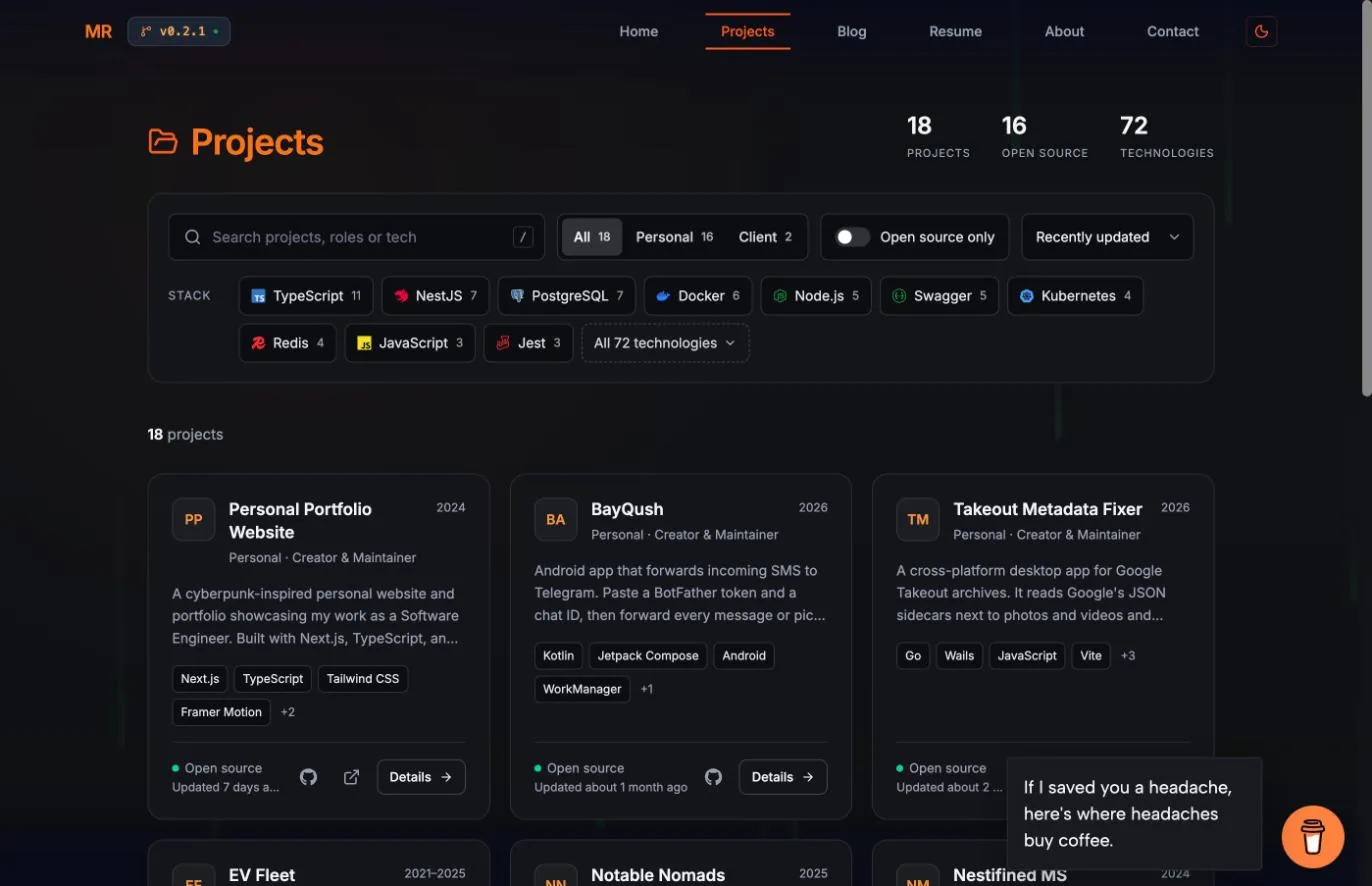Screen dimensions: 1372x886
Task: Filter by JavaScript stack chip
Action: click(x=410, y=343)
